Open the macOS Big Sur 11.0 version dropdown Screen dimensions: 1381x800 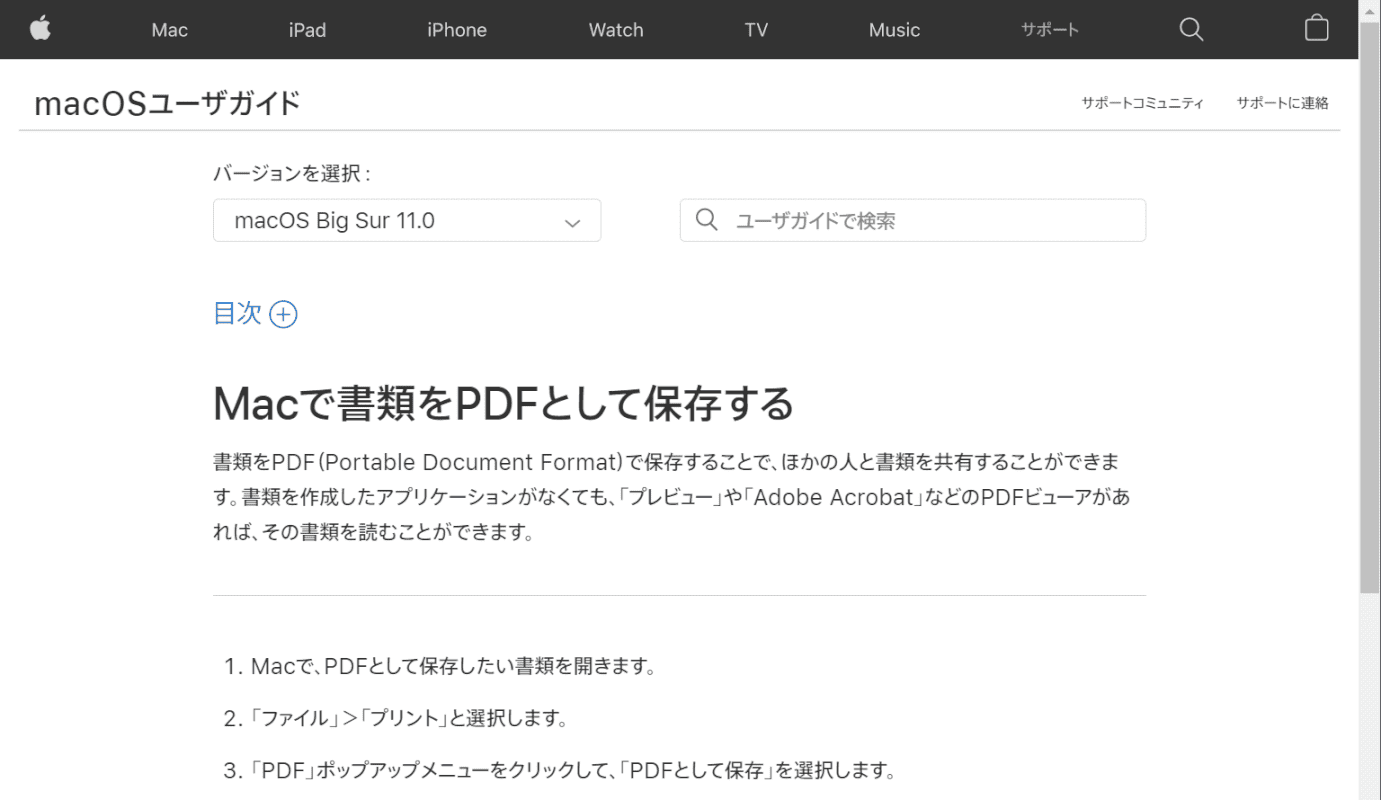(407, 220)
